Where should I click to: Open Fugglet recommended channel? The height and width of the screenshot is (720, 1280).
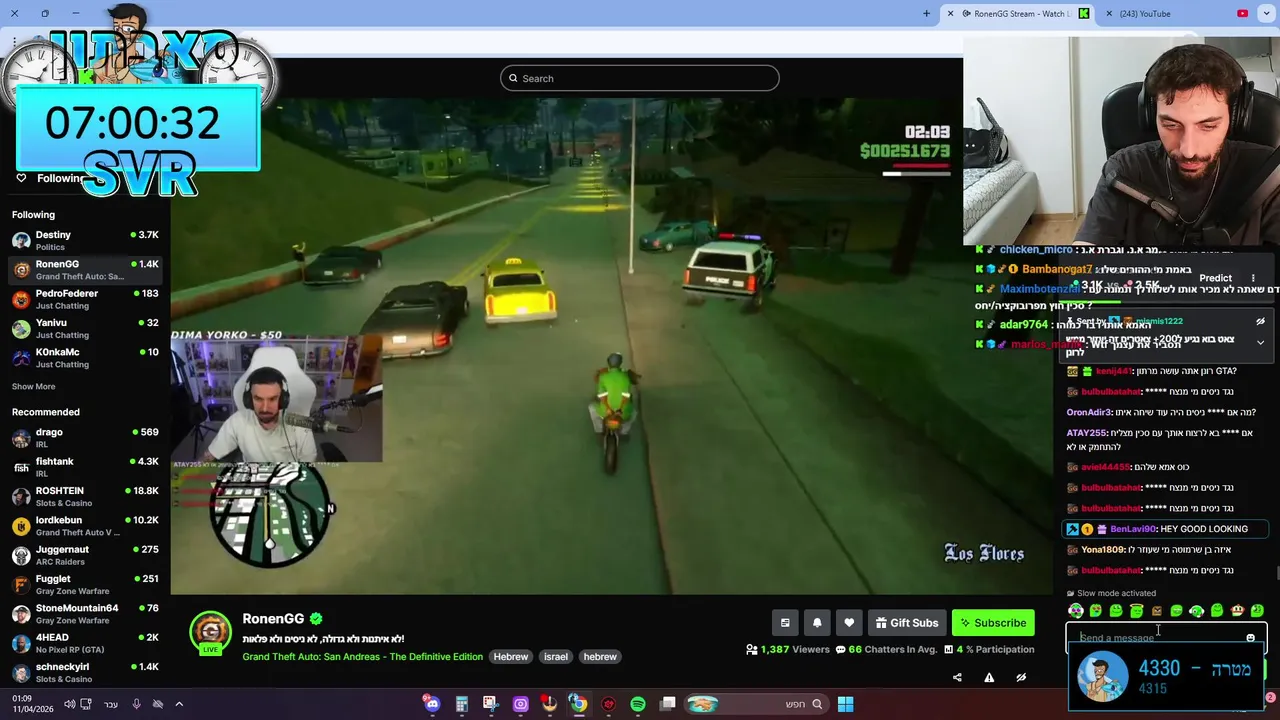click(85, 584)
